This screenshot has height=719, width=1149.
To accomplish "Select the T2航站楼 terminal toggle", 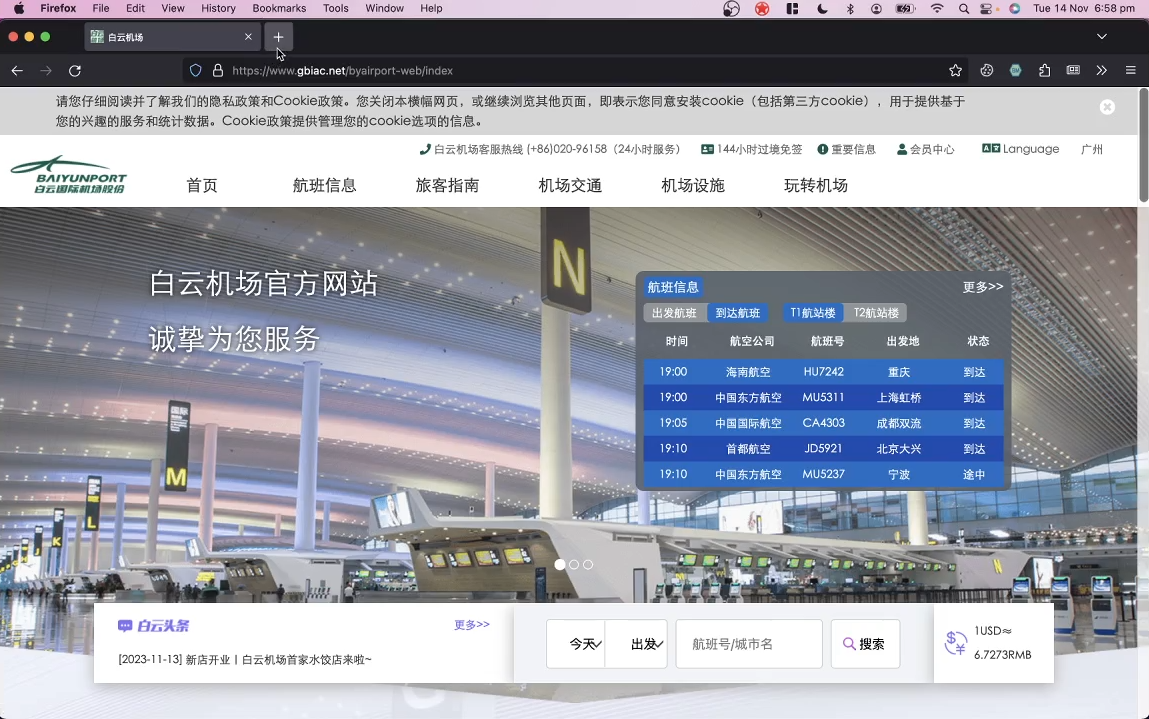I will pyautogui.click(x=878, y=313).
